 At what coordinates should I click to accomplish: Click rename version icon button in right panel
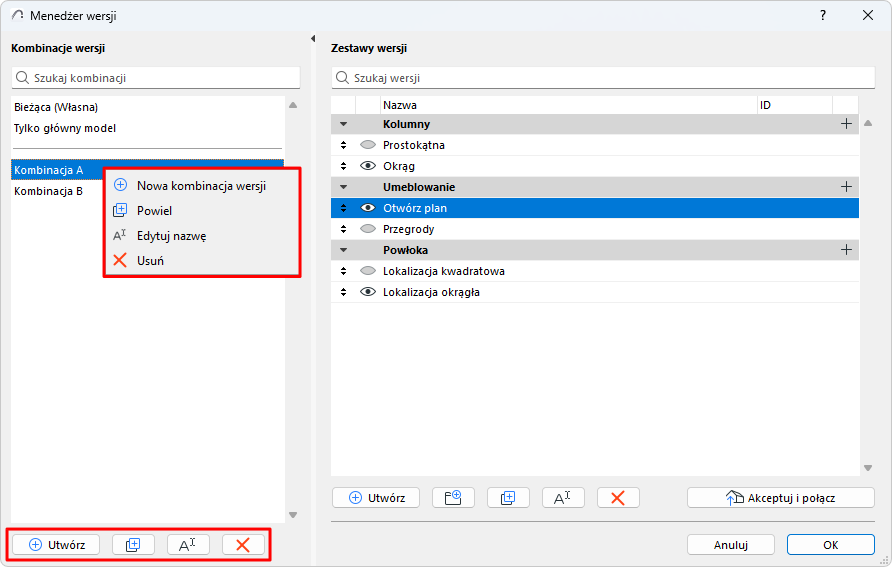click(563, 498)
